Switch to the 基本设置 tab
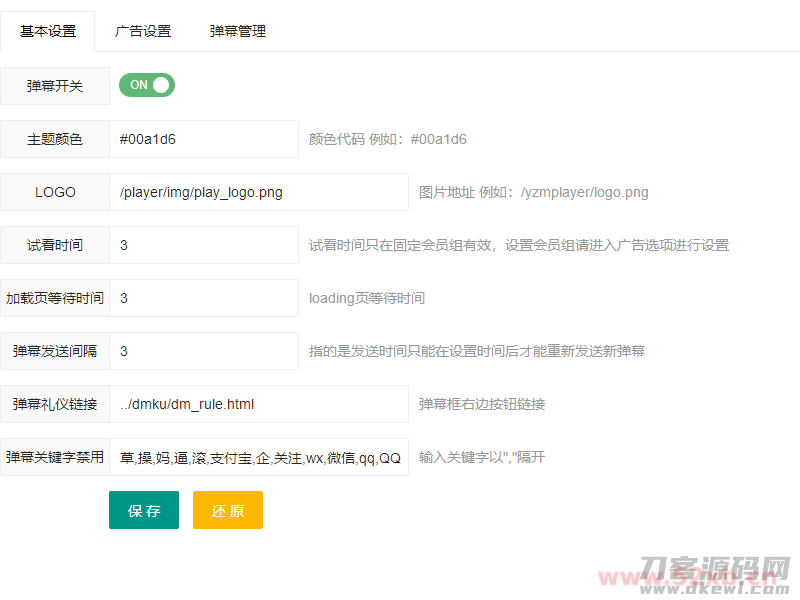This screenshot has height=600, width=800. point(48,31)
